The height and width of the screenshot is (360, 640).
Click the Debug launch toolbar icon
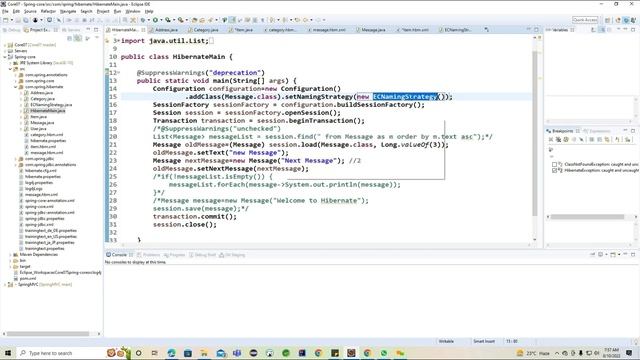(x=142, y=20)
